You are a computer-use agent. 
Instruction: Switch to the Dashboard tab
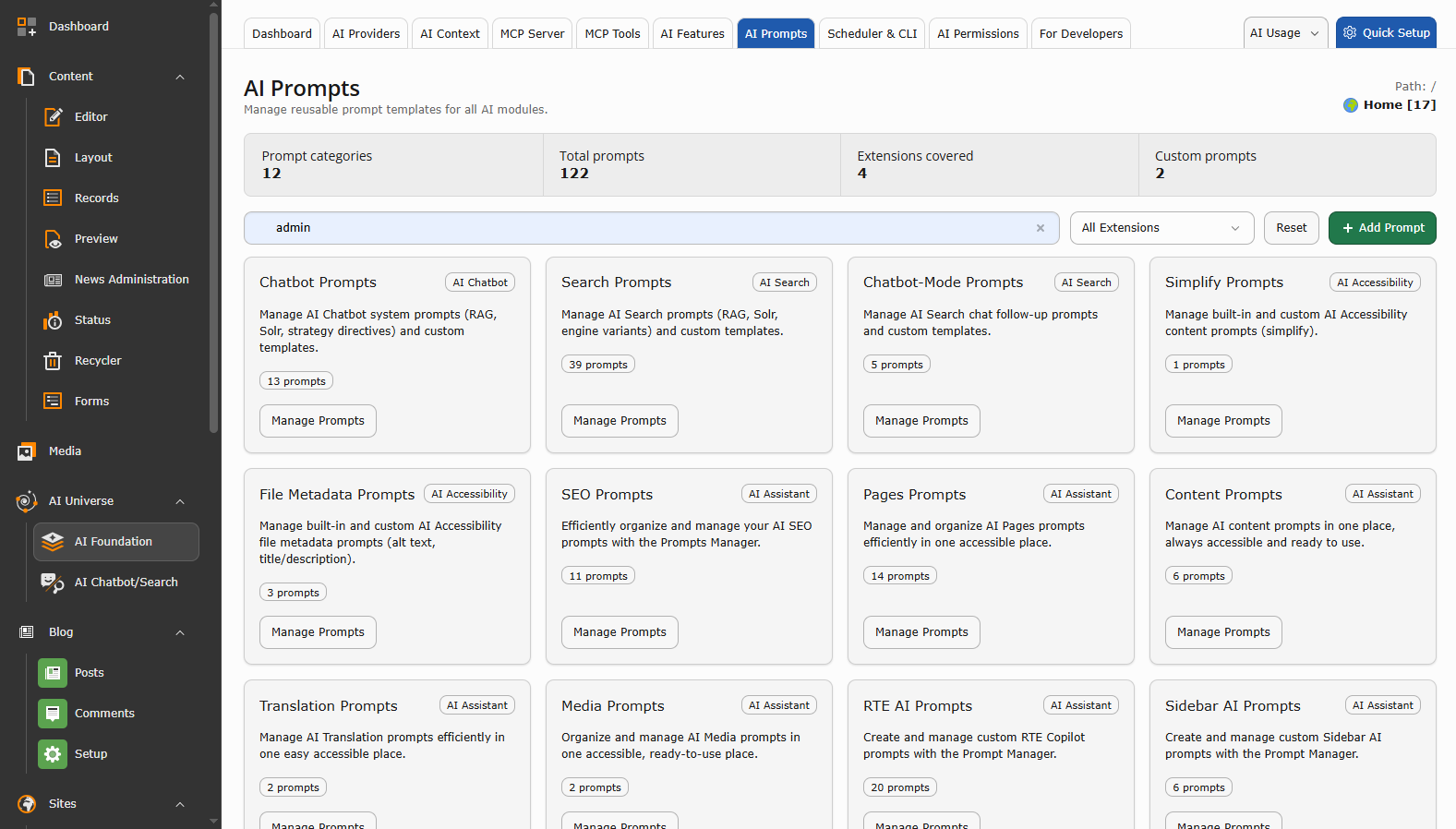click(283, 34)
